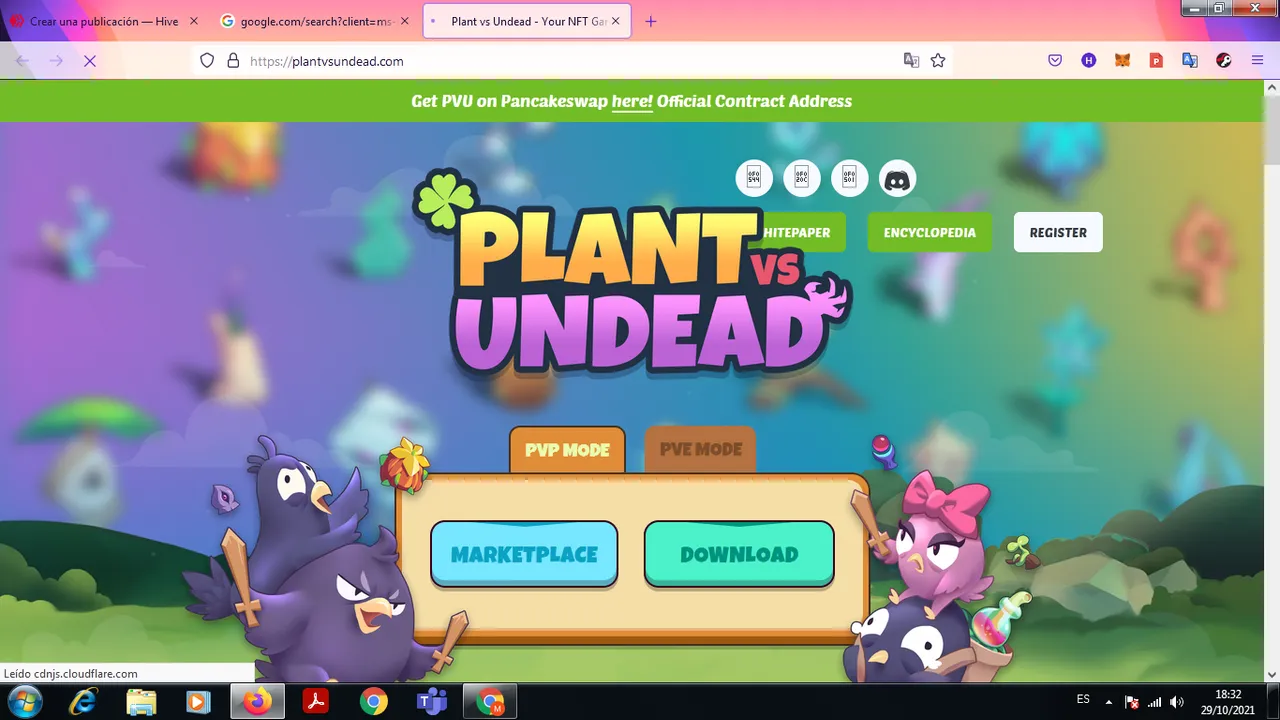The image size is (1280, 720).
Task: Close the google.com search tab
Action: 405,21
